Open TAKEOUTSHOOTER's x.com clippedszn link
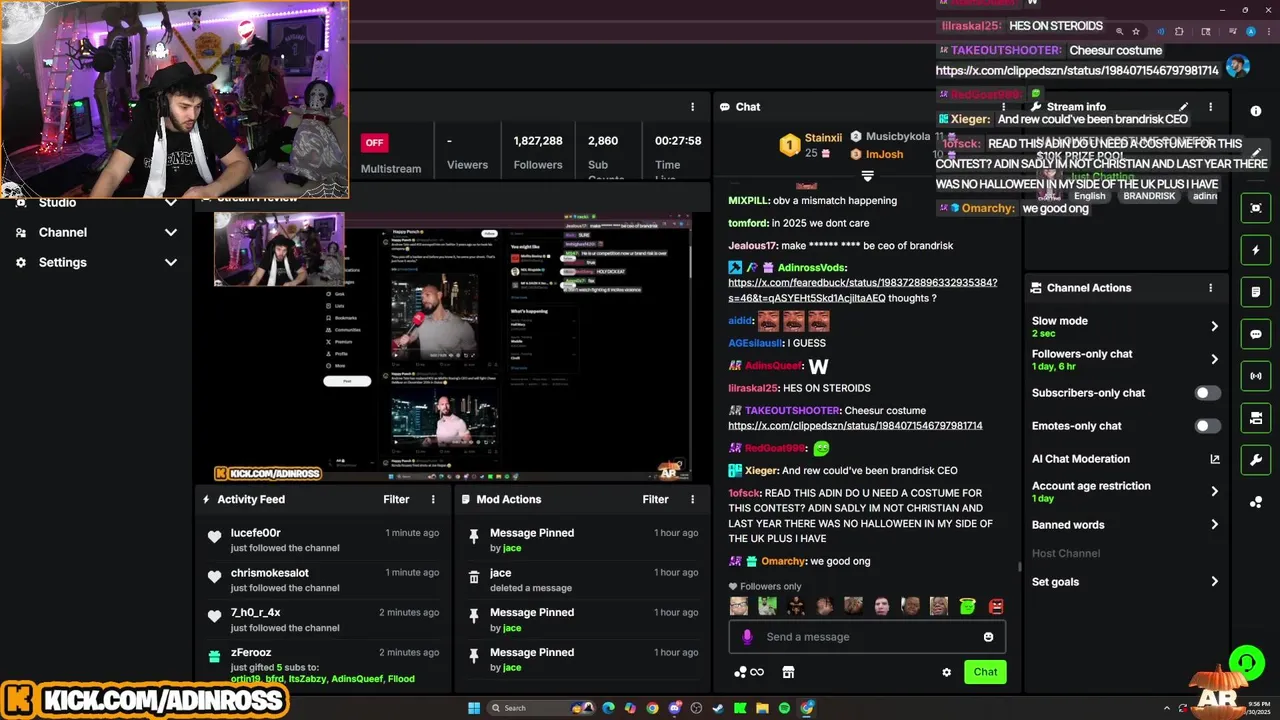Image resolution: width=1280 pixels, height=720 pixels. click(855, 426)
